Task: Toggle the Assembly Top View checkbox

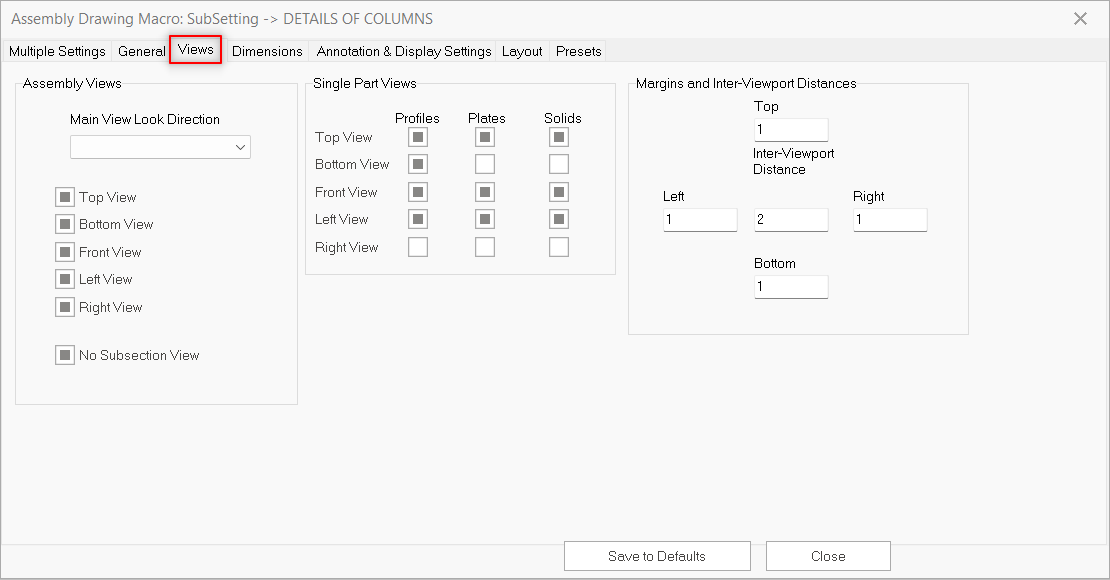Action: coord(65,198)
